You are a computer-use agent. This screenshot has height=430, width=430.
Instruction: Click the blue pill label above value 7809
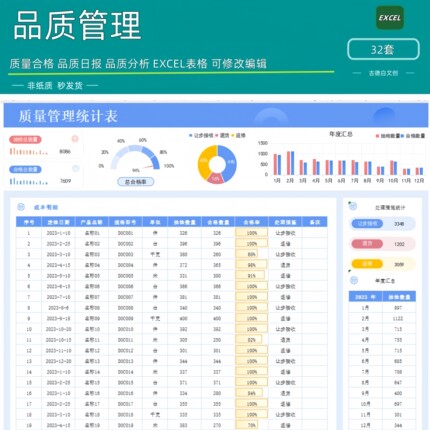pos(25,169)
